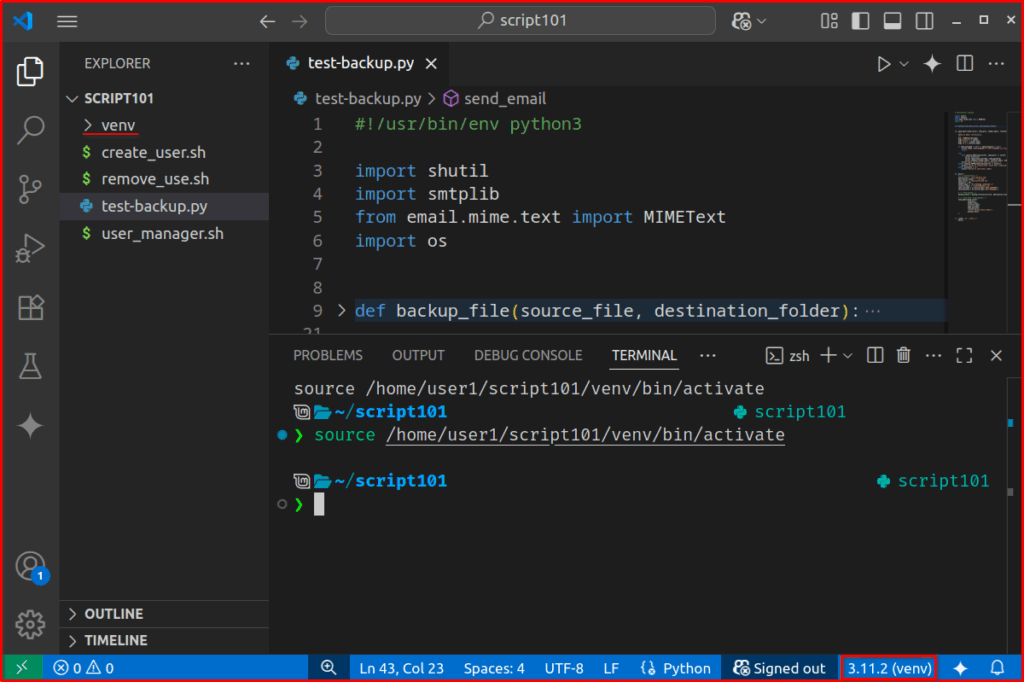Open user_manager.sh file
This screenshot has width=1024, height=682.
point(162,233)
